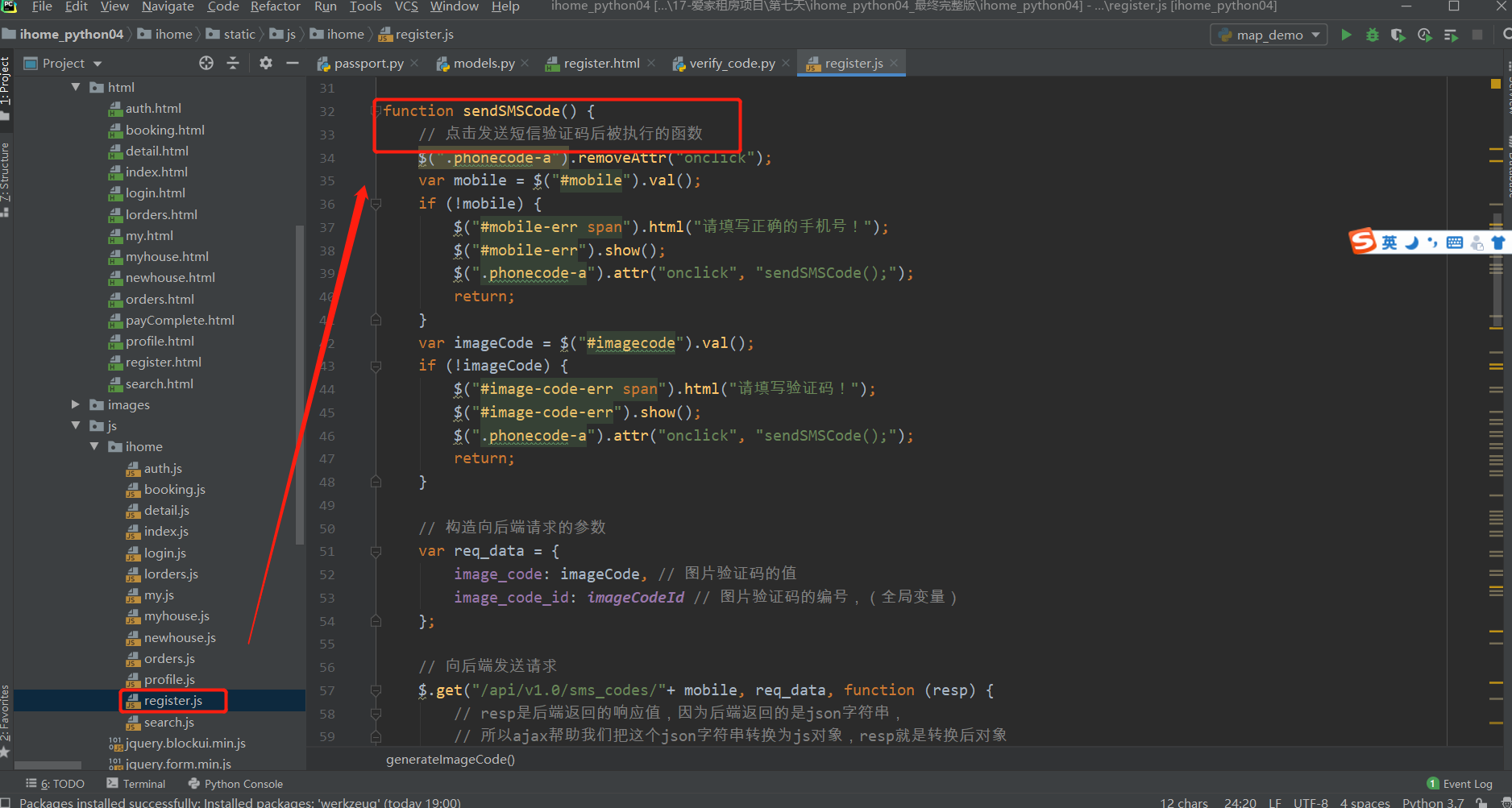Select register.js in the project tree
Image resolution: width=1512 pixels, height=808 pixels.
(172, 701)
